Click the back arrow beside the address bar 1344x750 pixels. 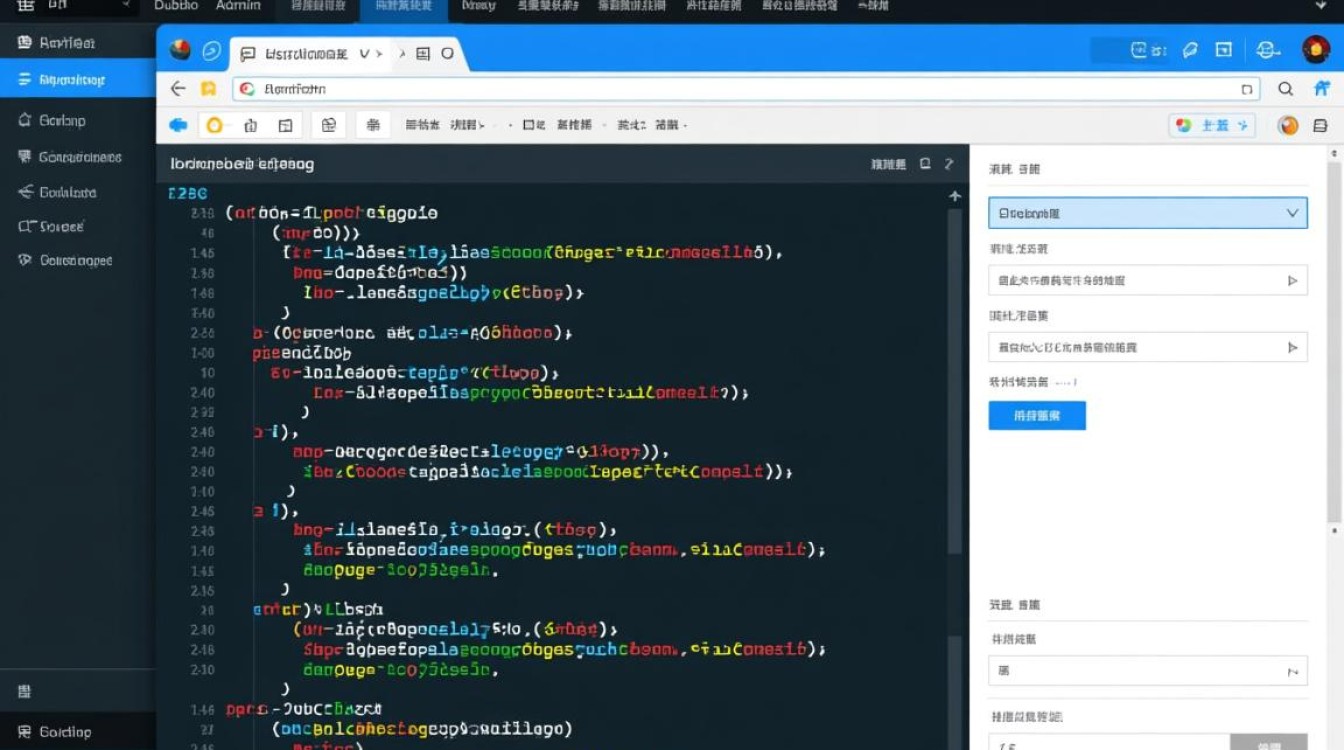point(178,89)
